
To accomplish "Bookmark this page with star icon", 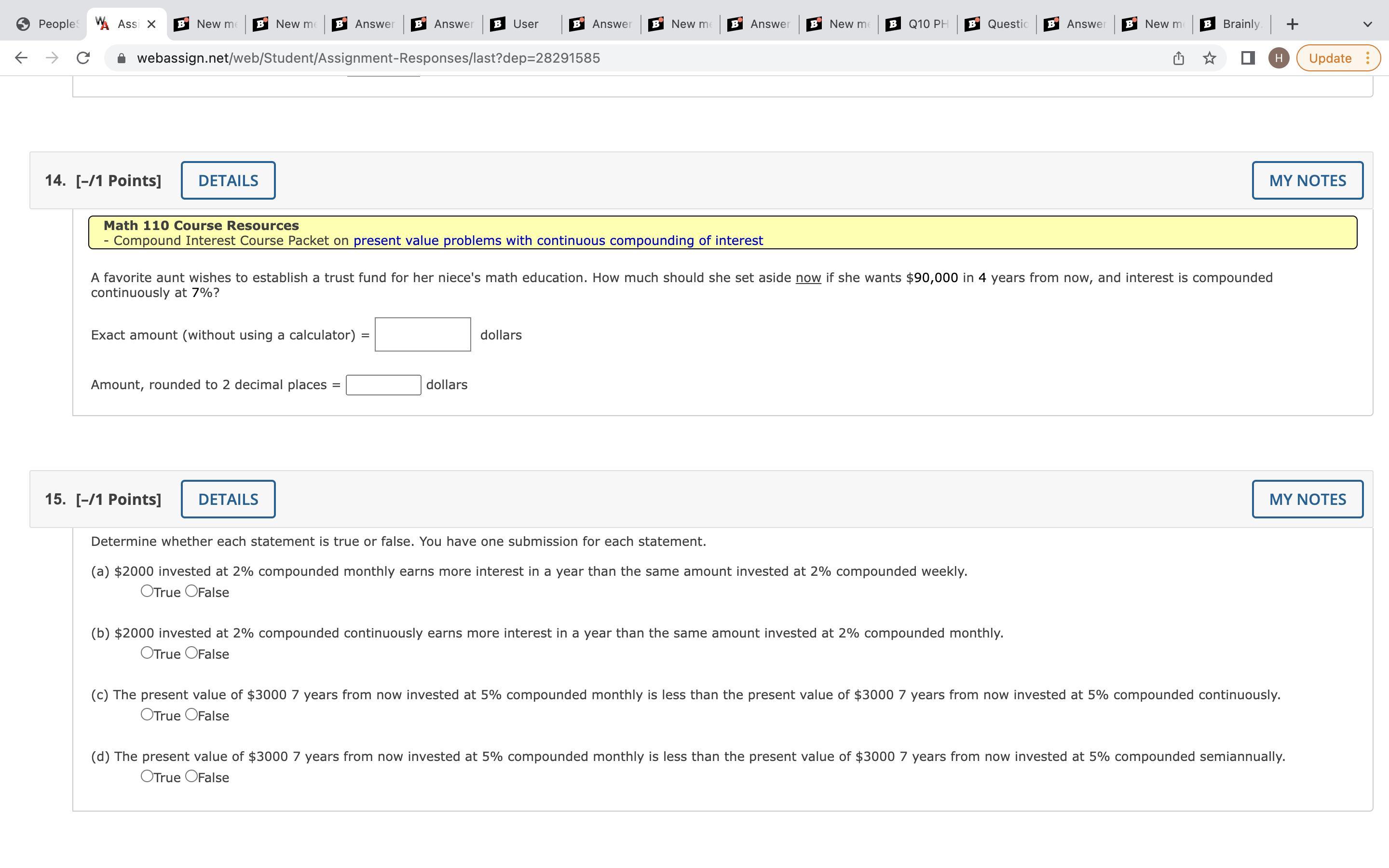I will pos(1210,58).
